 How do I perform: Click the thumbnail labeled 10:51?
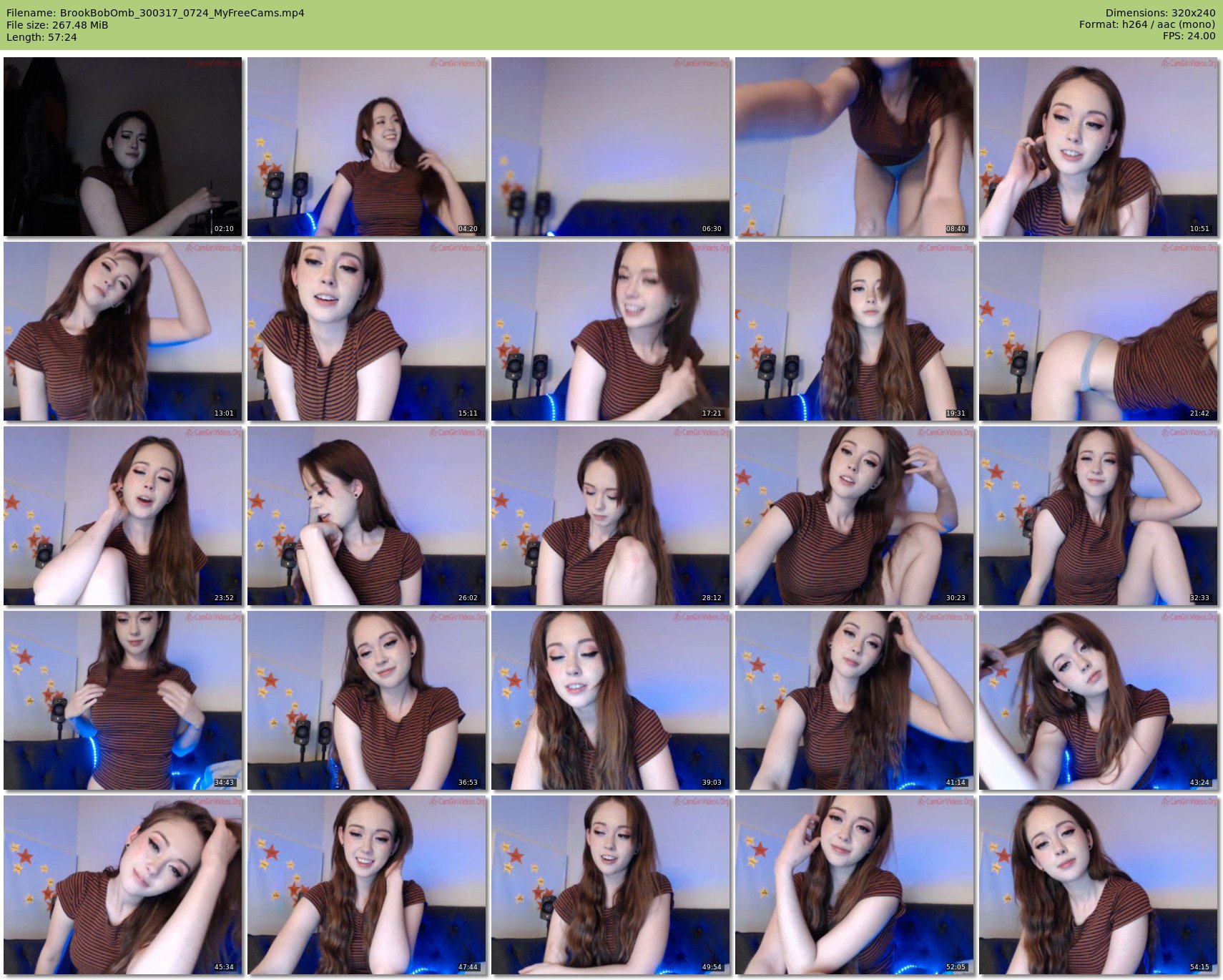[x=1098, y=147]
